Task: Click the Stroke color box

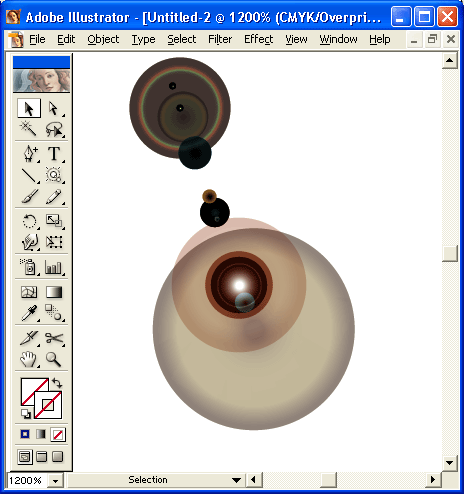Action: [48, 405]
